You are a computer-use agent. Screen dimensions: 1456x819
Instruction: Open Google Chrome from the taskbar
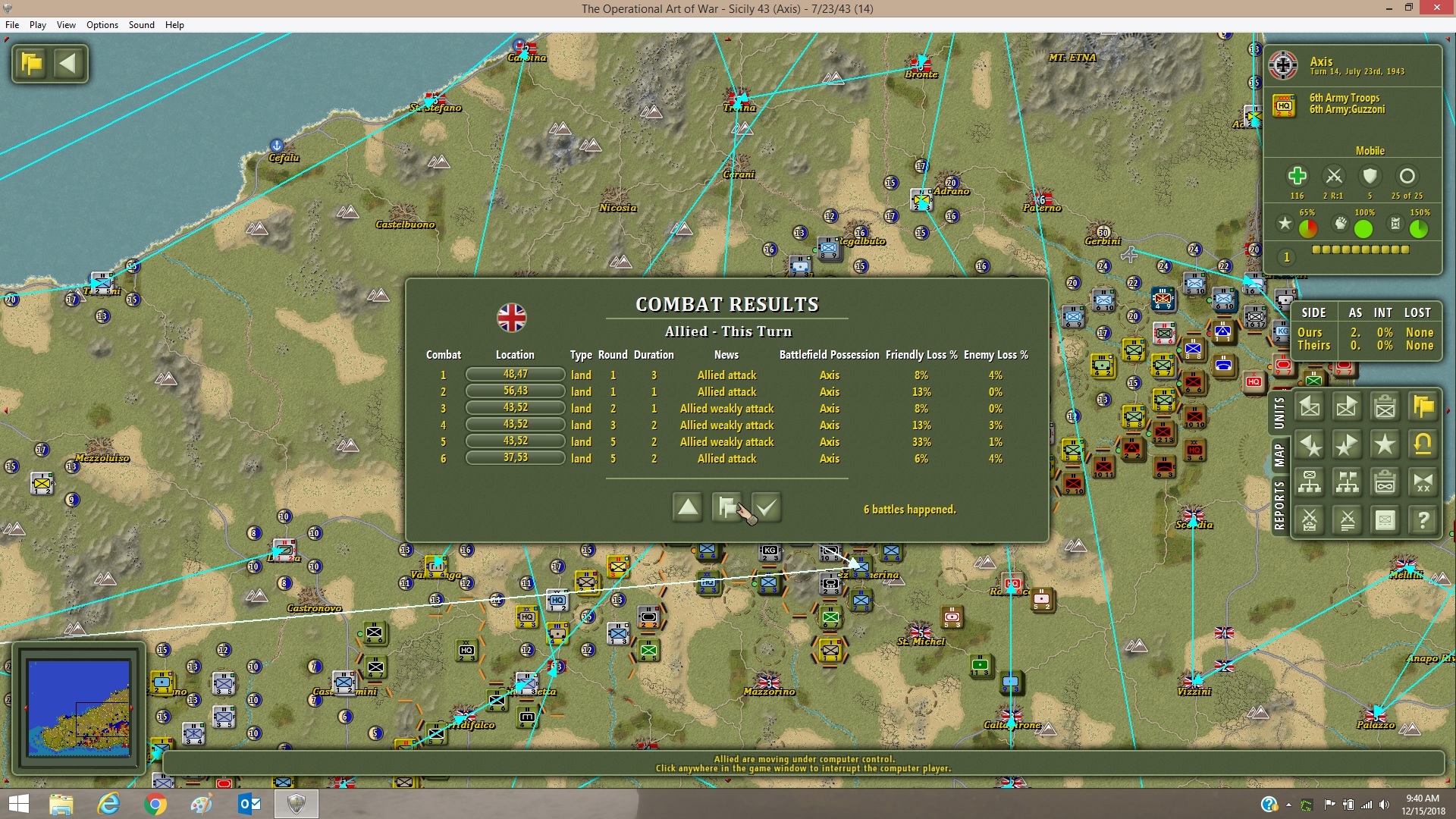pos(155,804)
